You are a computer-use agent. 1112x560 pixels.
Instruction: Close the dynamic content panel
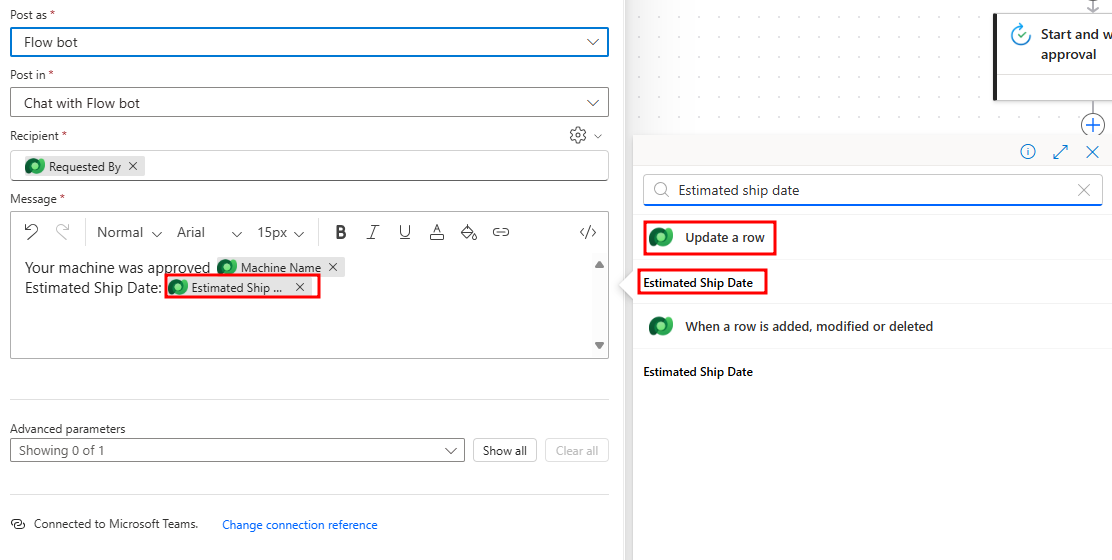coord(1092,152)
